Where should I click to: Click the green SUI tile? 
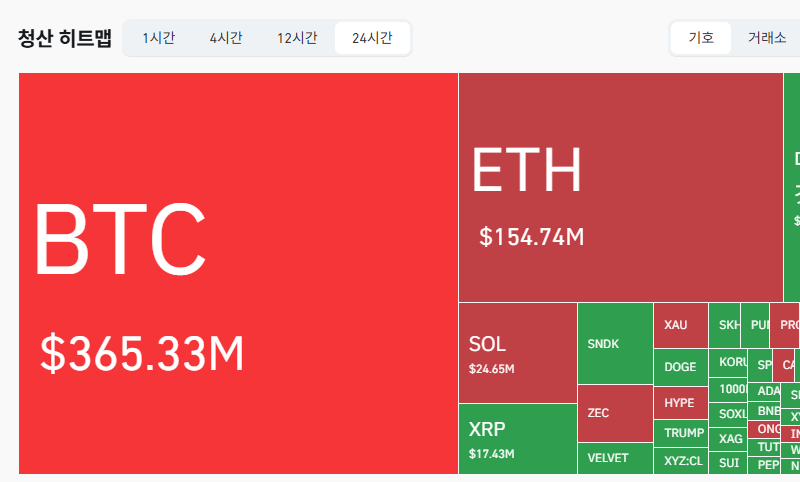click(x=728, y=463)
